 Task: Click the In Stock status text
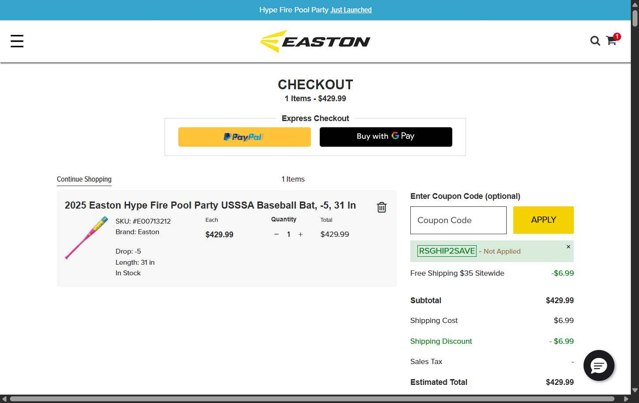[x=128, y=273]
